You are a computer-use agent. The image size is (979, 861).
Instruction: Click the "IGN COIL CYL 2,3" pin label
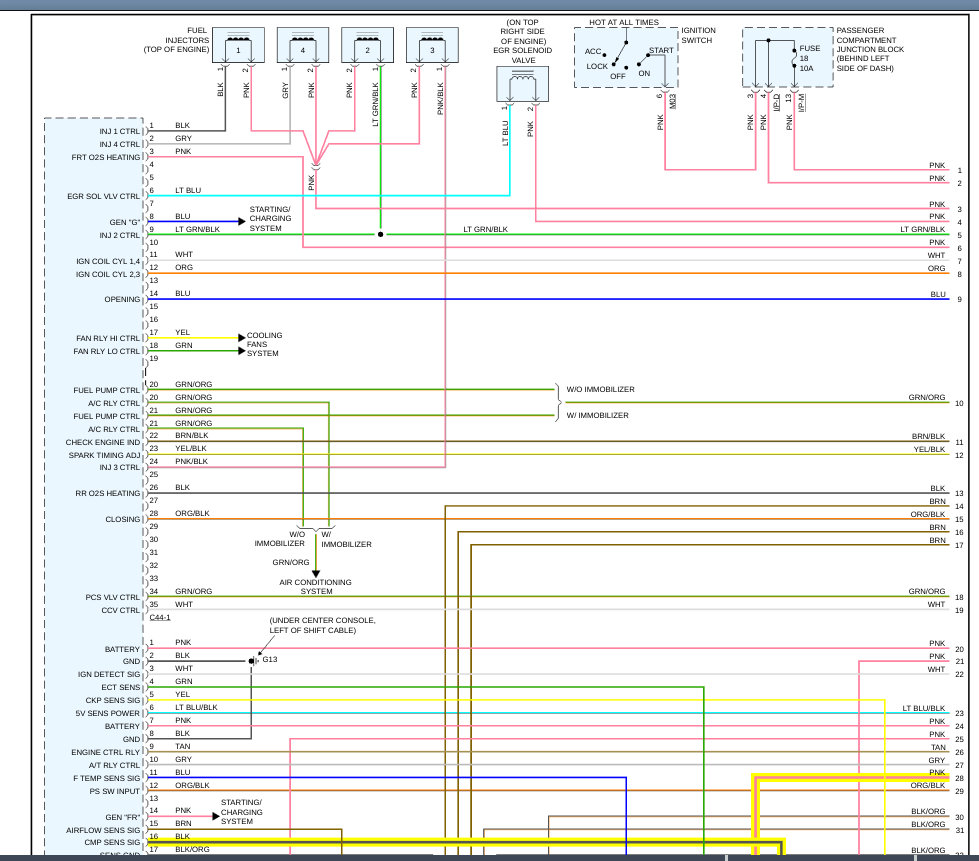point(108,275)
